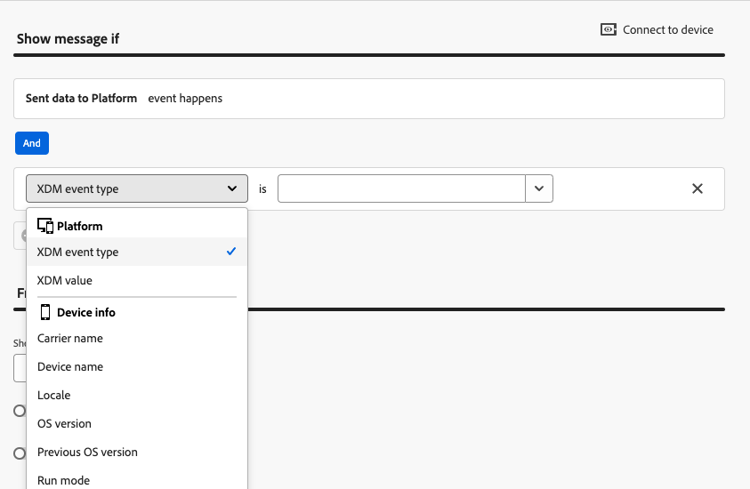Remove the condition with the X icon
This screenshot has height=489, width=750.
point(697,189)
